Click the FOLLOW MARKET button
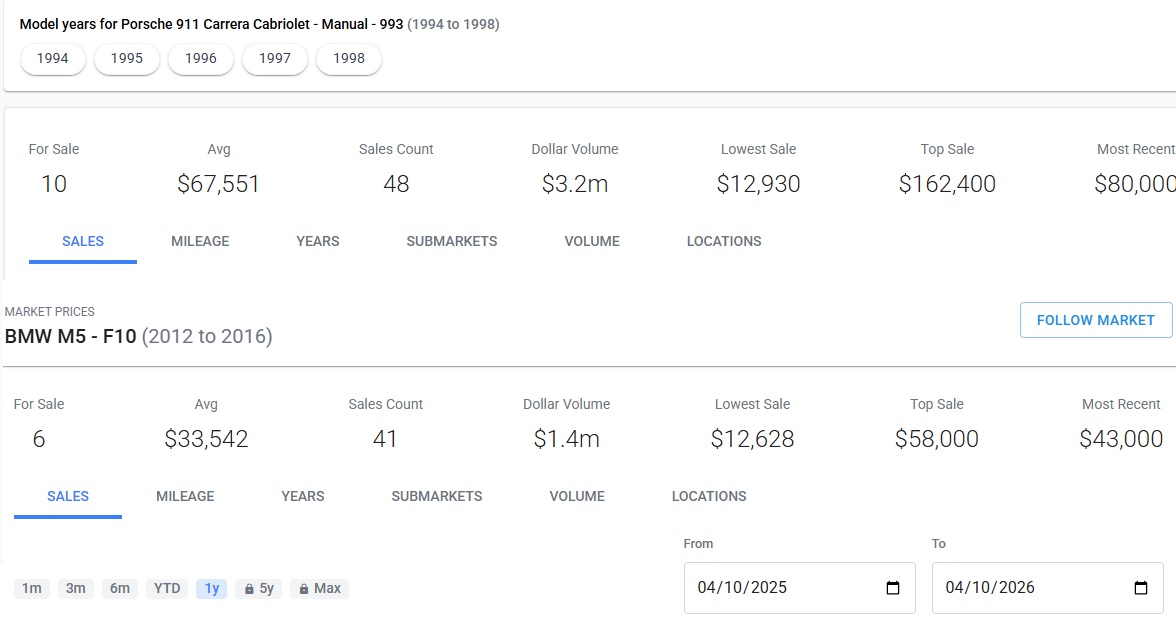Screen dimensions: 1176x624 pos(1096,320)
